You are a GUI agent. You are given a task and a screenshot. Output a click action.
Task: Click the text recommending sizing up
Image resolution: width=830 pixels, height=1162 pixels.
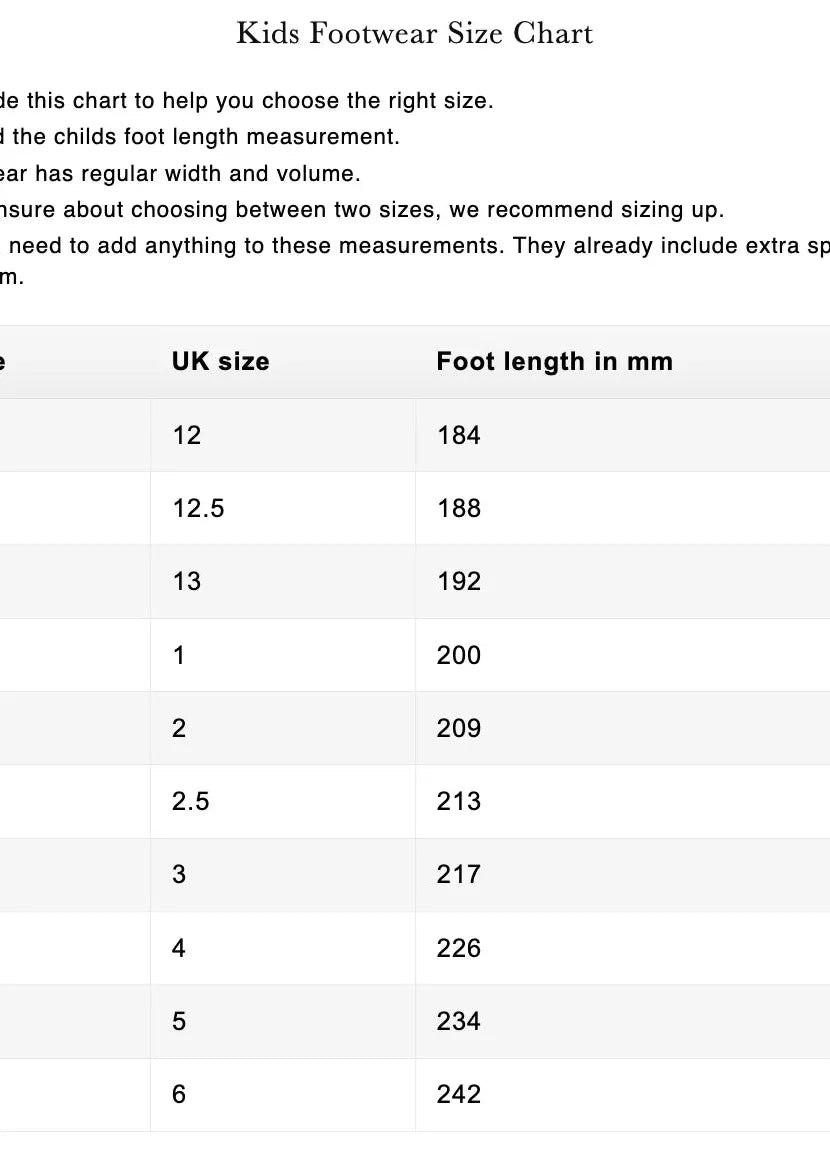pos(360,210)
